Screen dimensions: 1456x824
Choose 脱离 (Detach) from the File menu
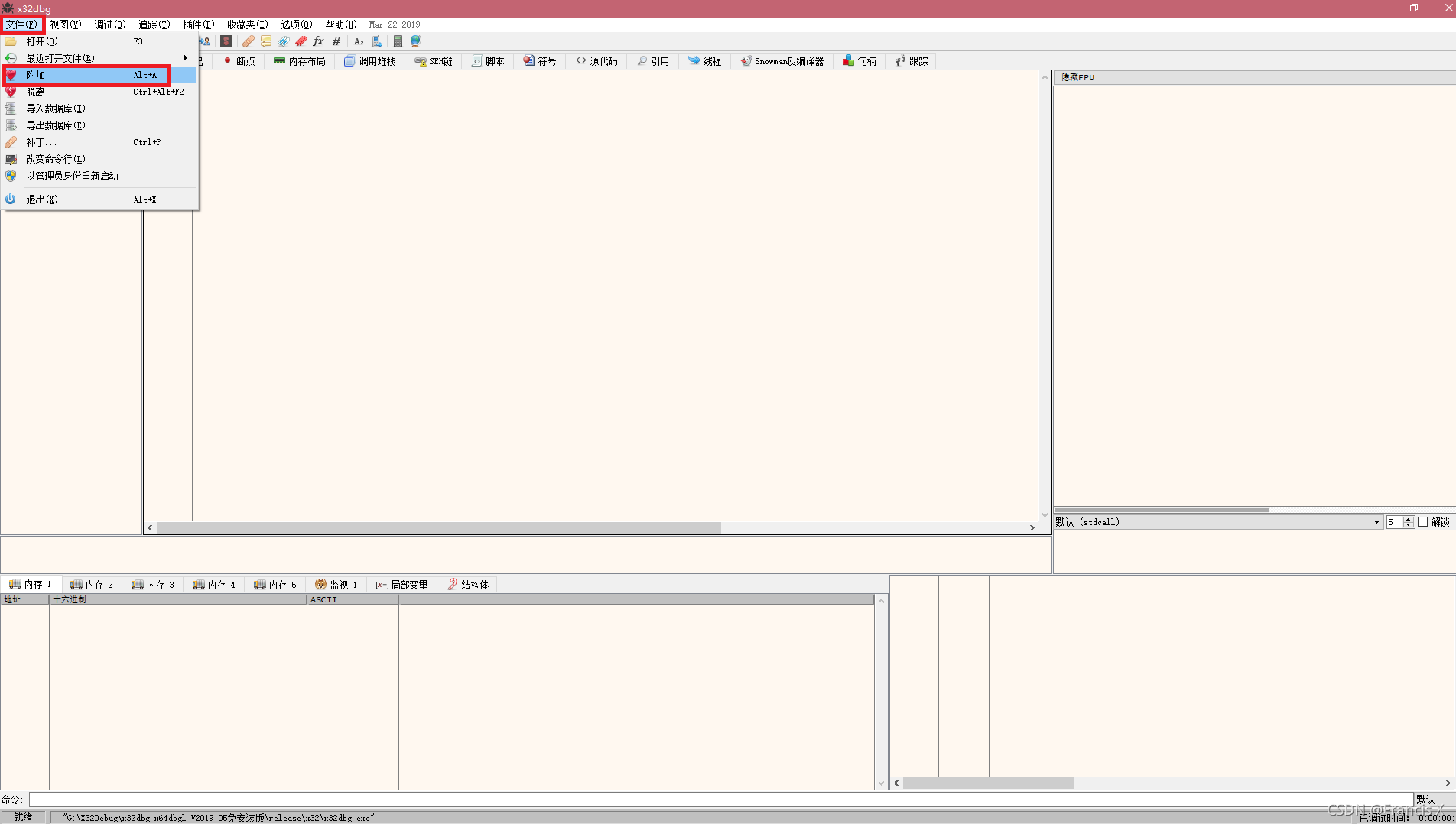99,92
